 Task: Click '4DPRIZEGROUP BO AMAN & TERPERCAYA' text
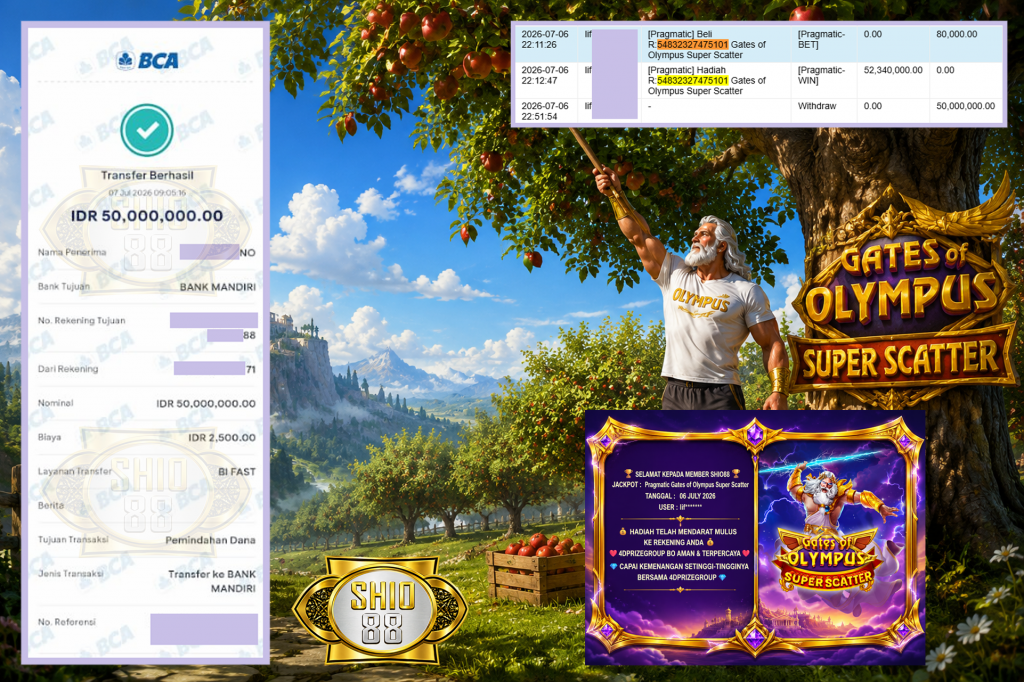pos(679,553)
